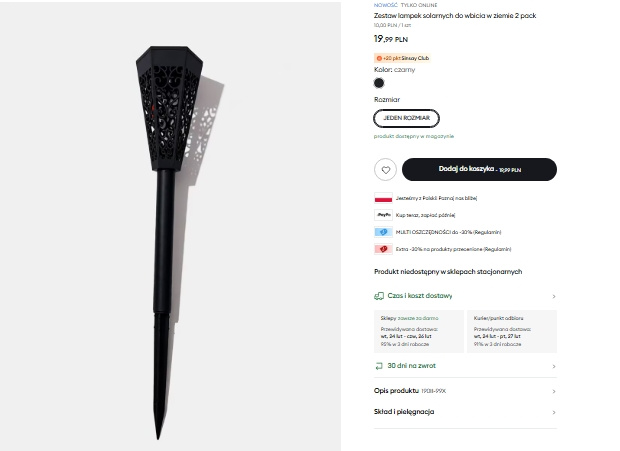Click the Polish flag icon
The height and width of the screenshot is (451, 620).
tap(383, 198)
